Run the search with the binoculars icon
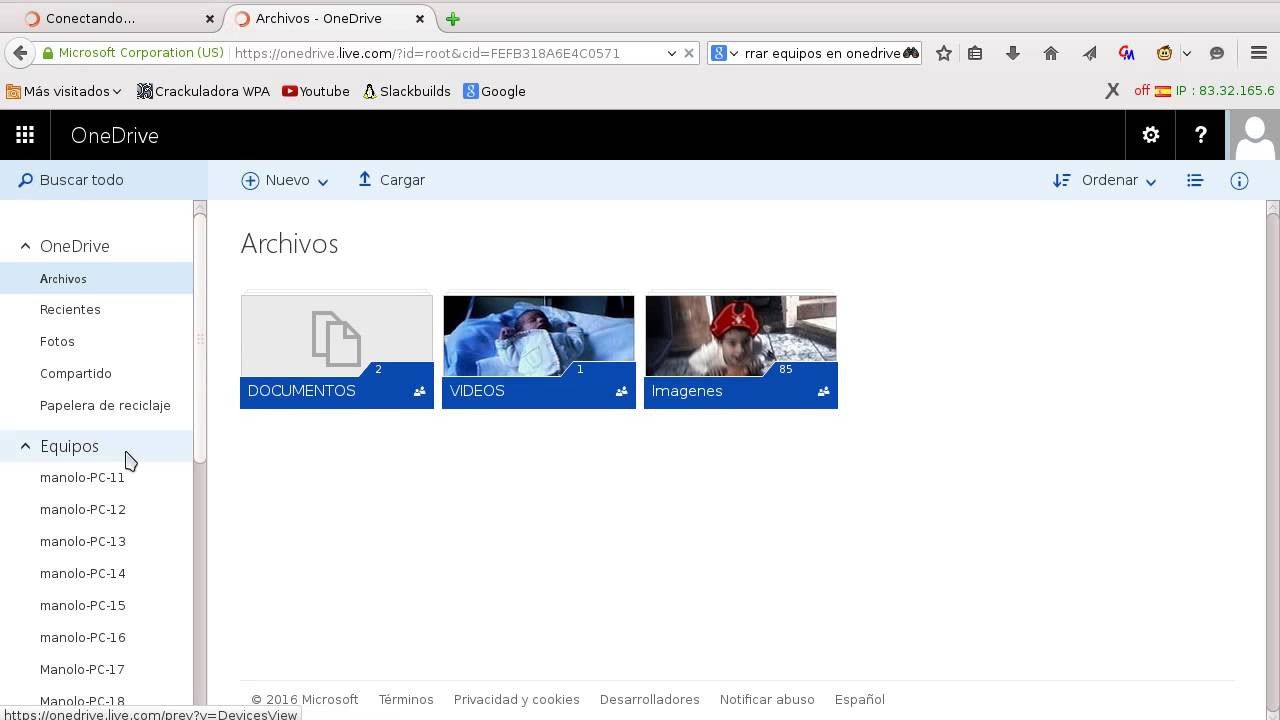Viewport: 1280px width, 720px height. click(x=911, y=53)
